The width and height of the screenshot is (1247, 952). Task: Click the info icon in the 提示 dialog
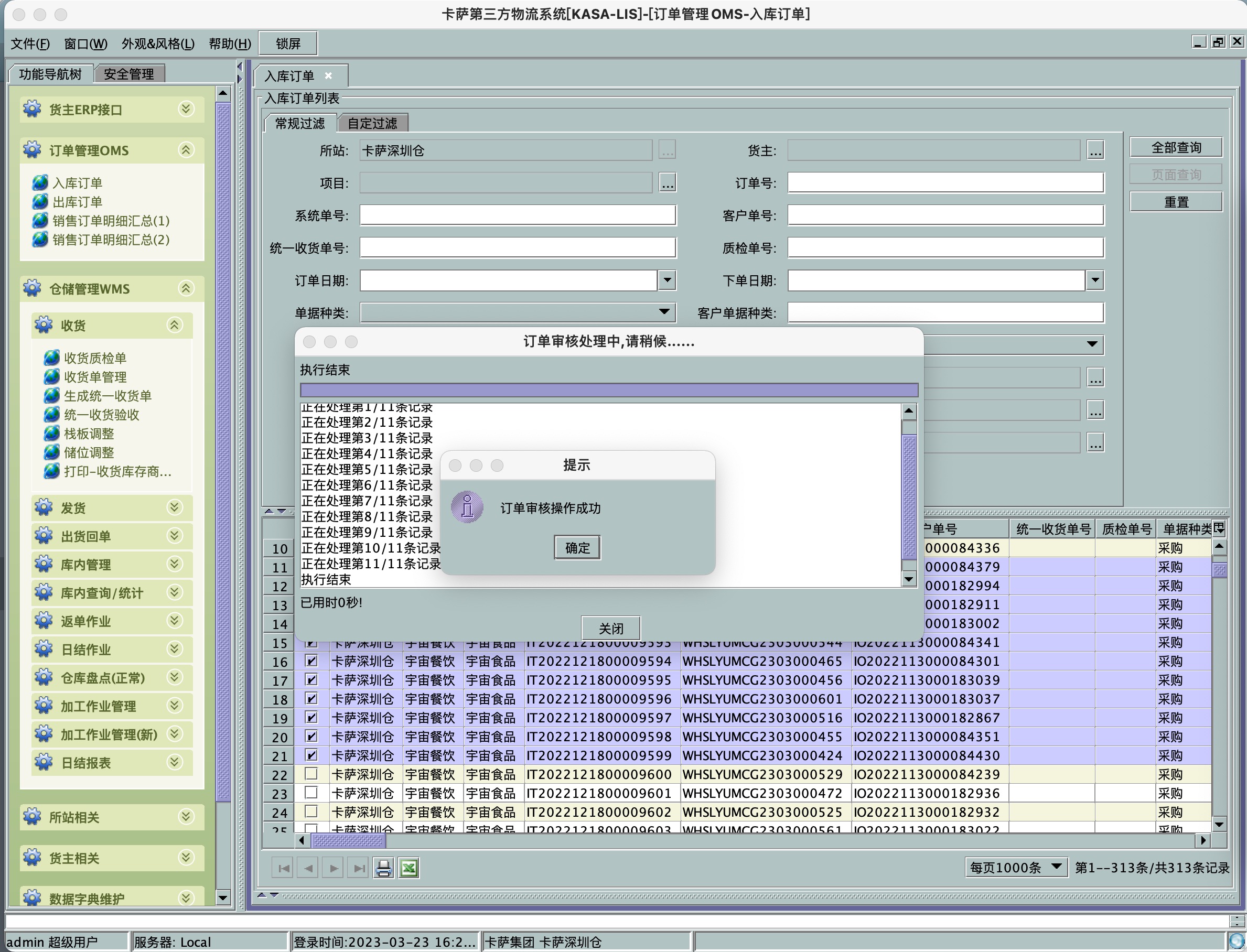467,507
